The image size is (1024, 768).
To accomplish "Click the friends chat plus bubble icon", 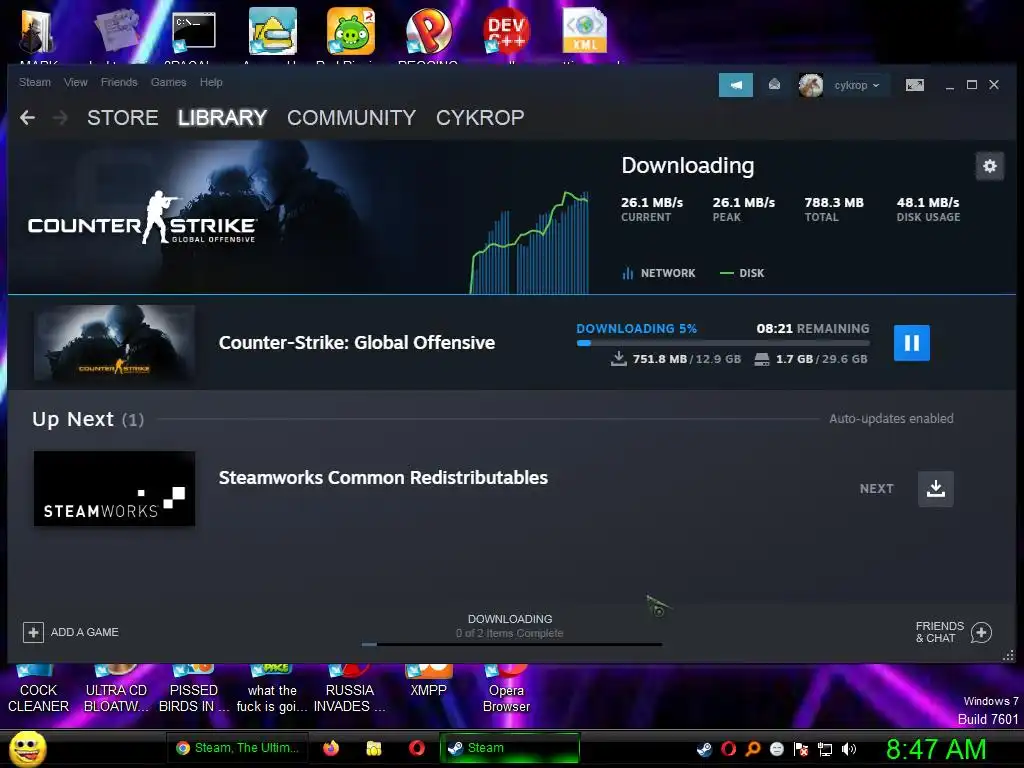I will point(981,632).
